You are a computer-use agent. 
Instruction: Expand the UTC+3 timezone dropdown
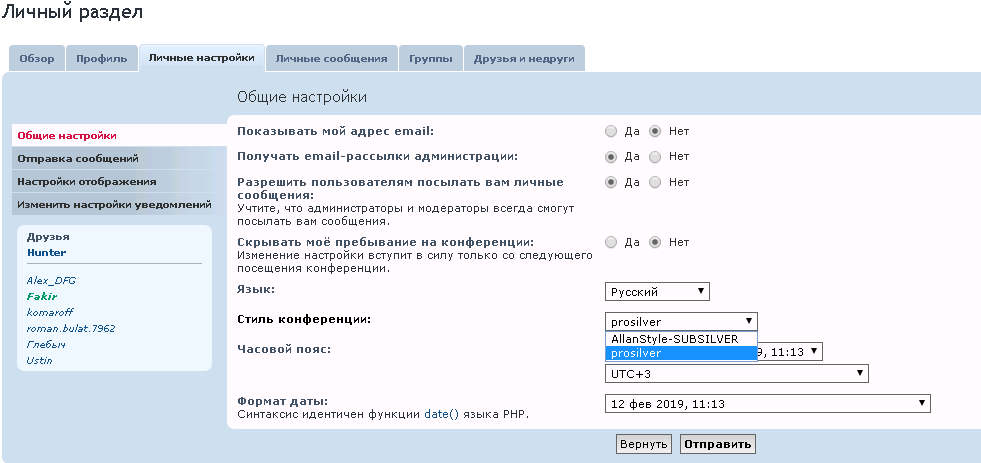click(737, 373)
